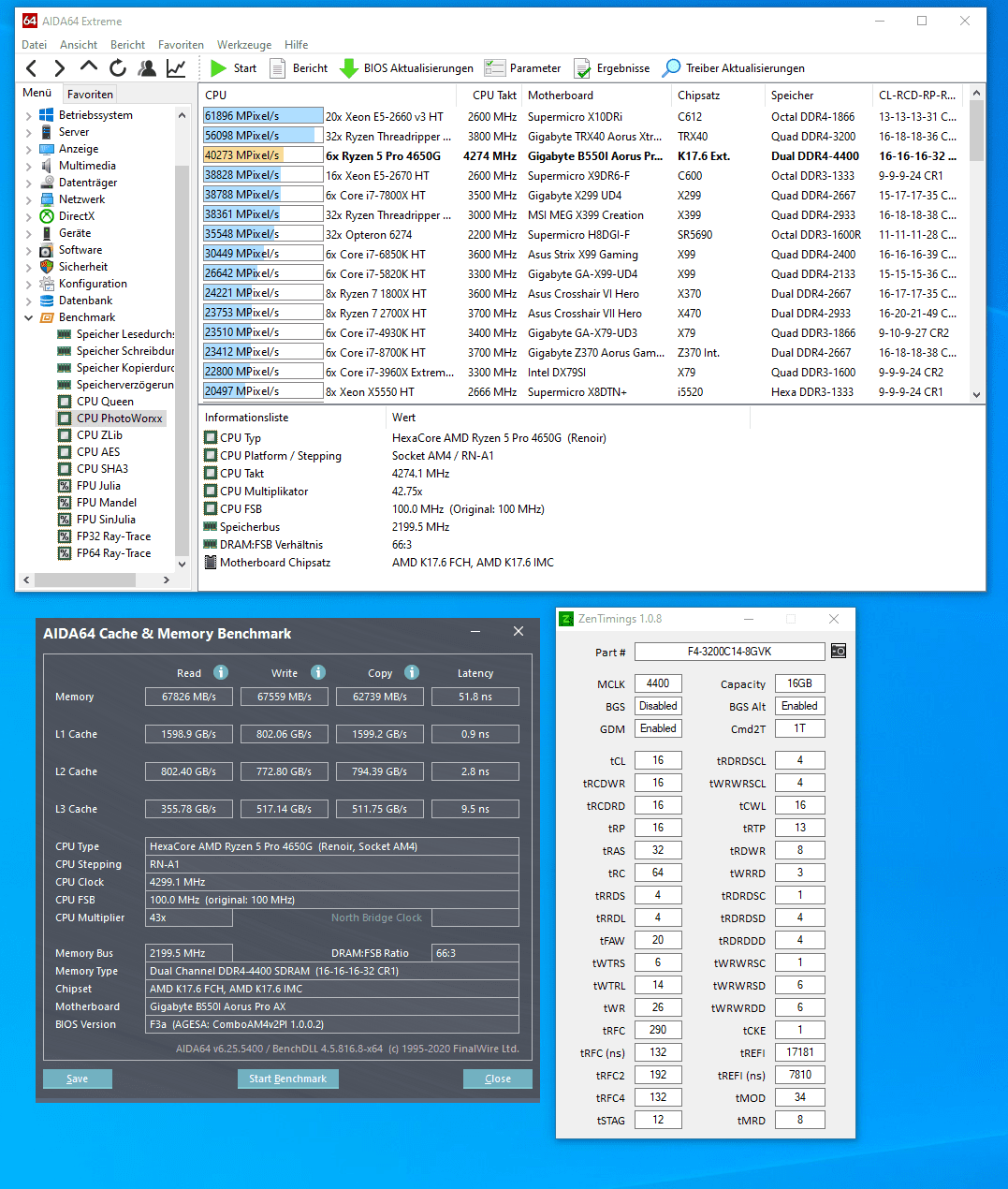
Task: Click the tree panel vertical scrollbar down arrow
Action: point(182,564)
